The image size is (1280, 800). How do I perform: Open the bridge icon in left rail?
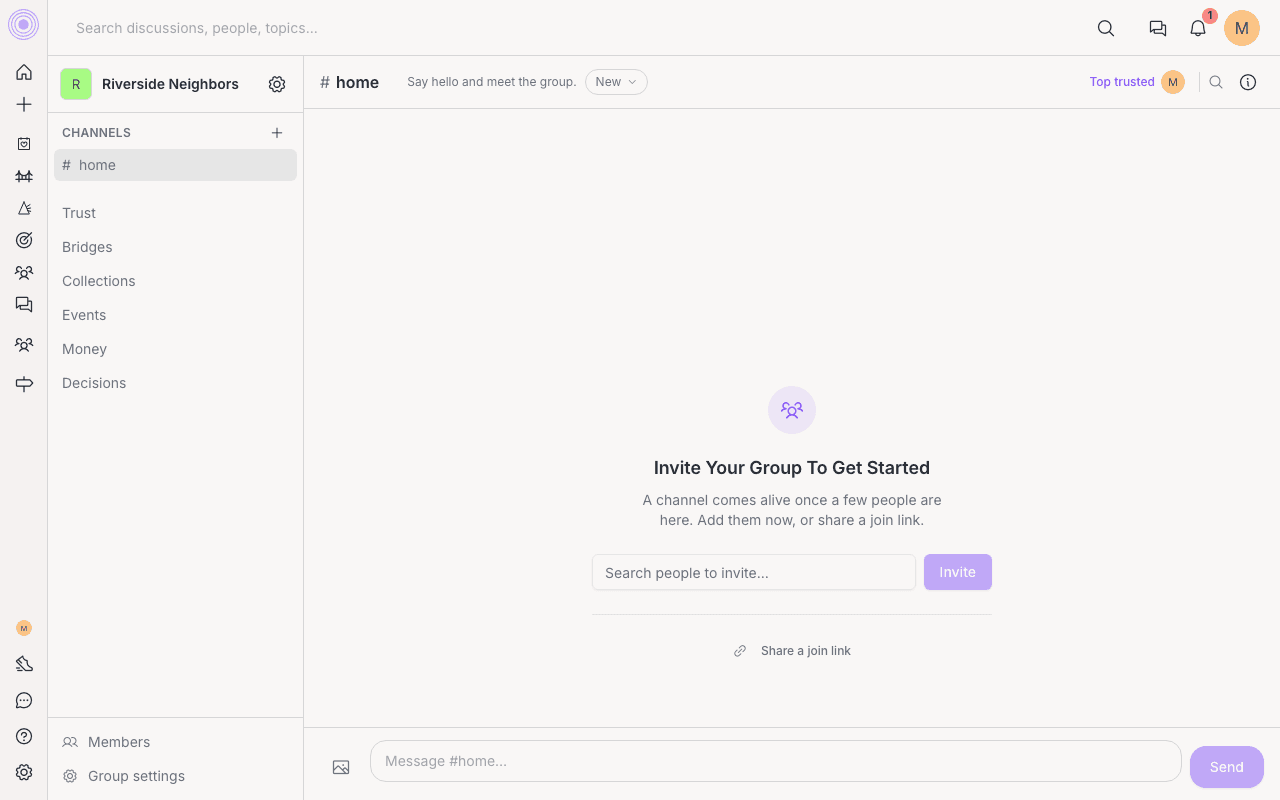pyautogui.click(x=24, y=176)
